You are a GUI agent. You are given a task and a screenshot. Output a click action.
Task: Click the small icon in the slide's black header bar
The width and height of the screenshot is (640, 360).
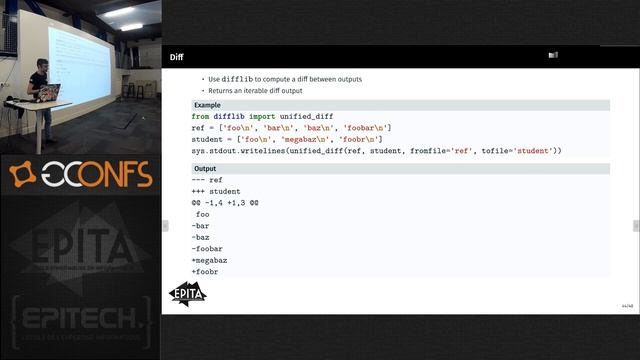point(553,55)
